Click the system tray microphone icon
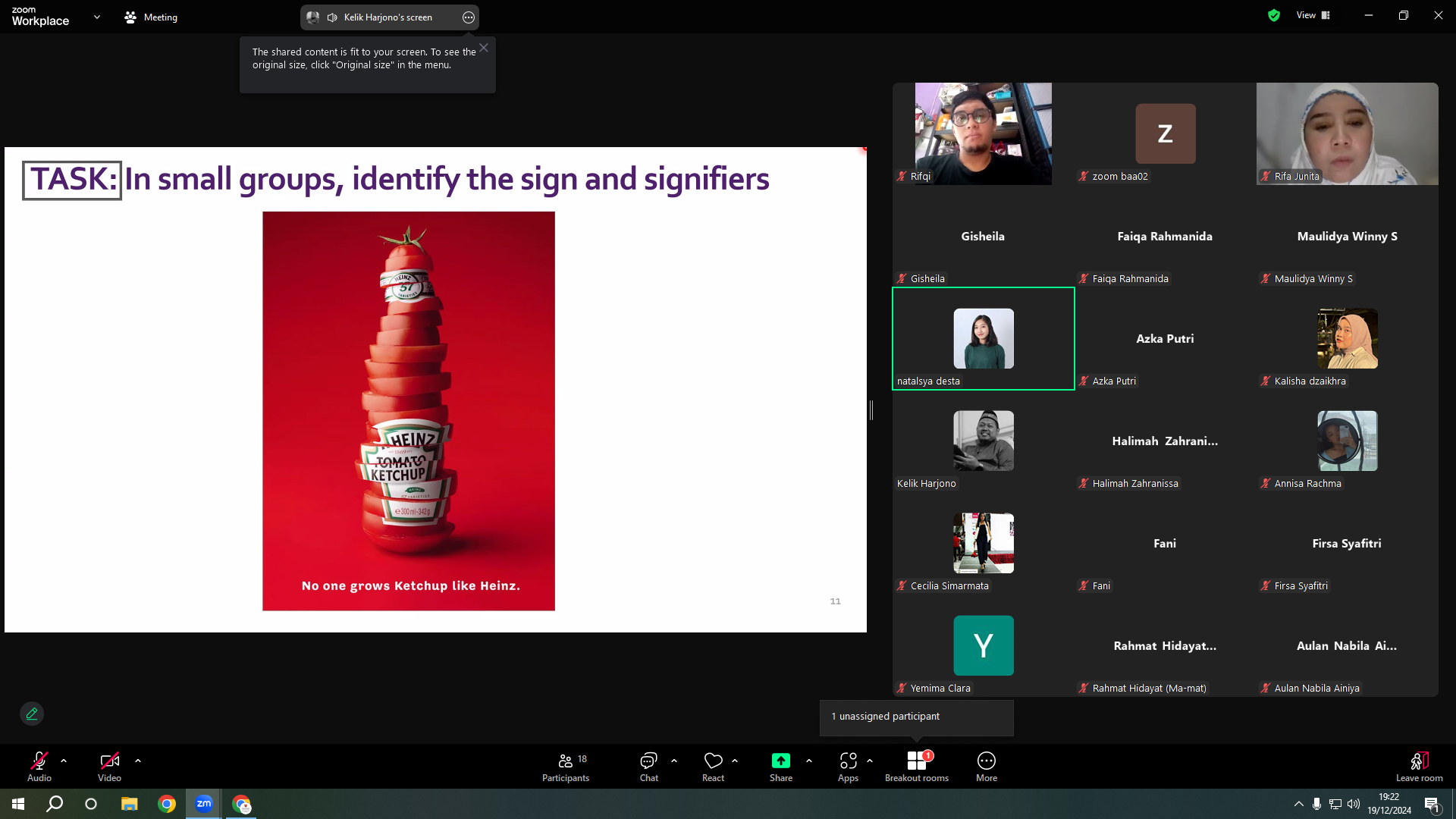 (x=1317, y=804)
